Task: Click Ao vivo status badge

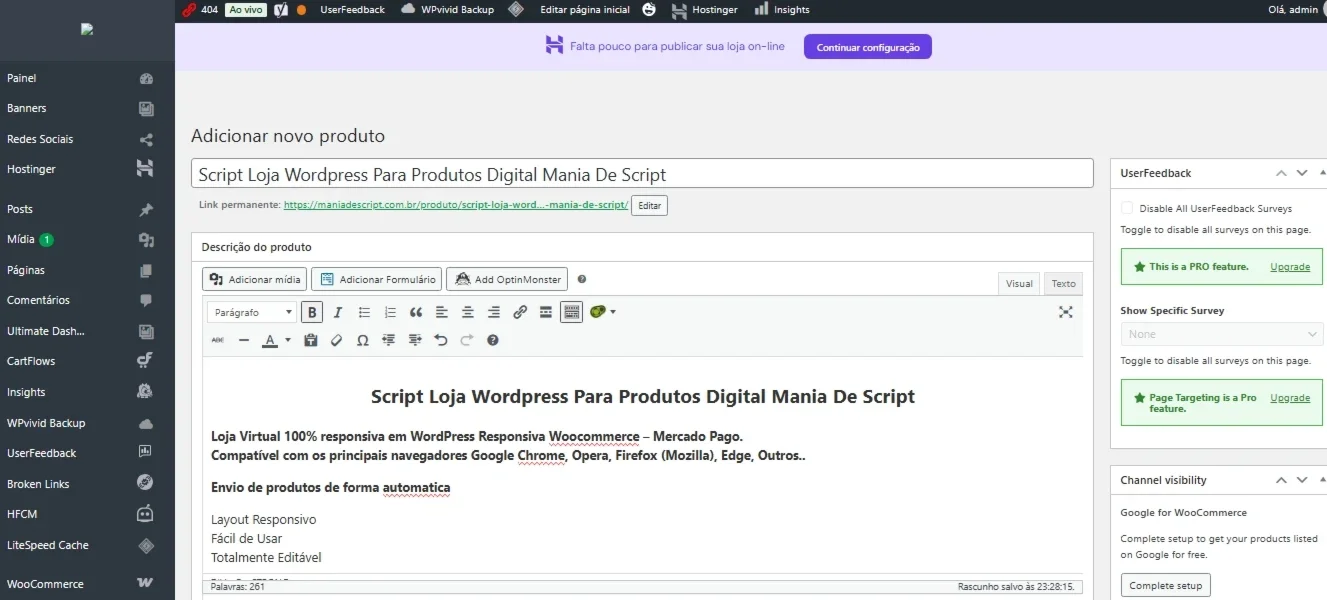Action: pos(244,10)
